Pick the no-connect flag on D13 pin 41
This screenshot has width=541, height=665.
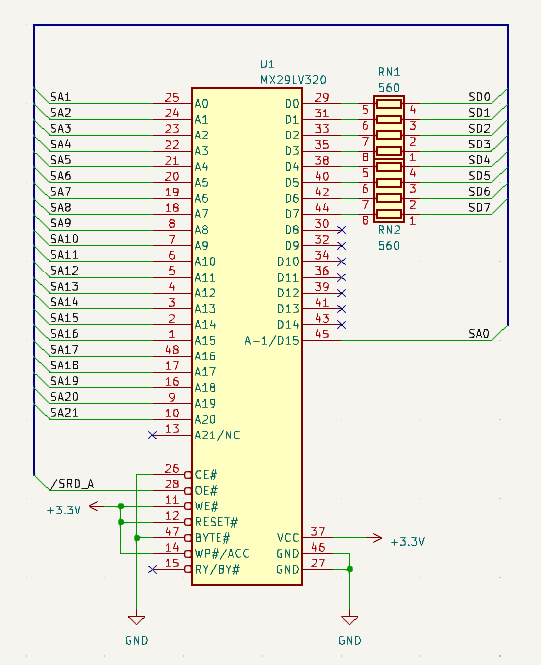(x=342, y=309)
